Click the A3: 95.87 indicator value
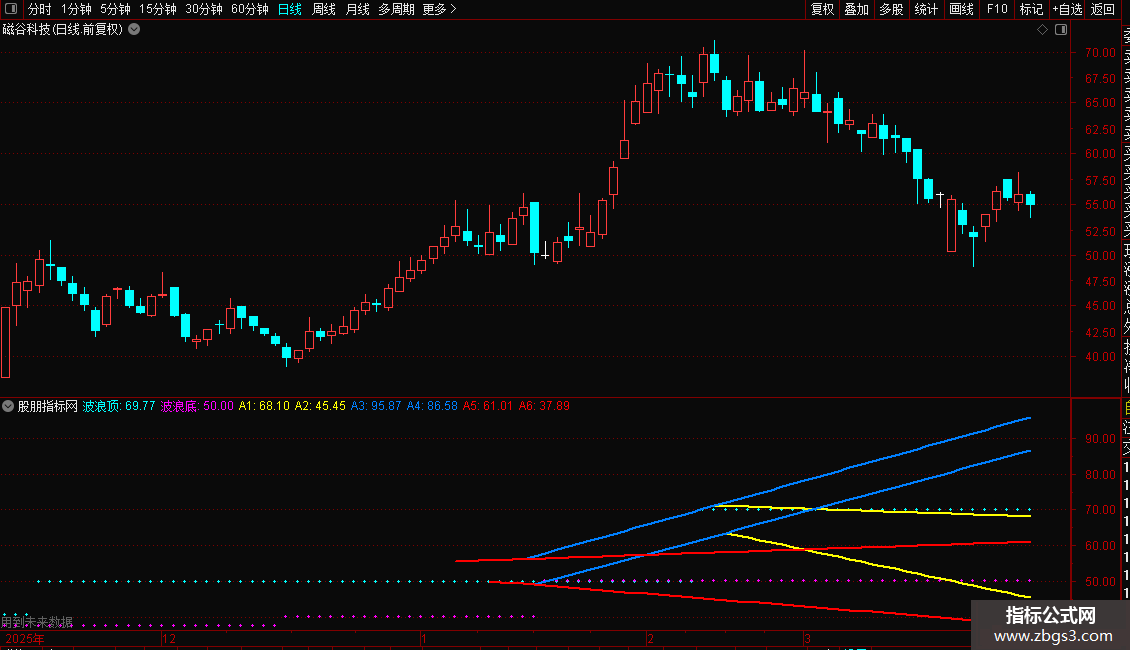This screenshot has width=1130, height=650. [375, 406]
